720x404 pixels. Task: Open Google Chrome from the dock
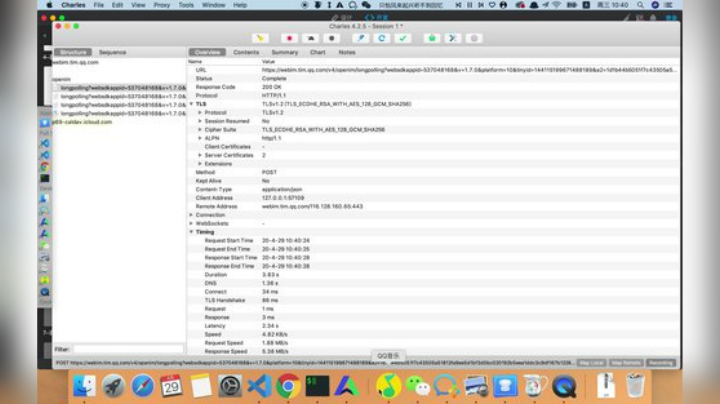288,386
